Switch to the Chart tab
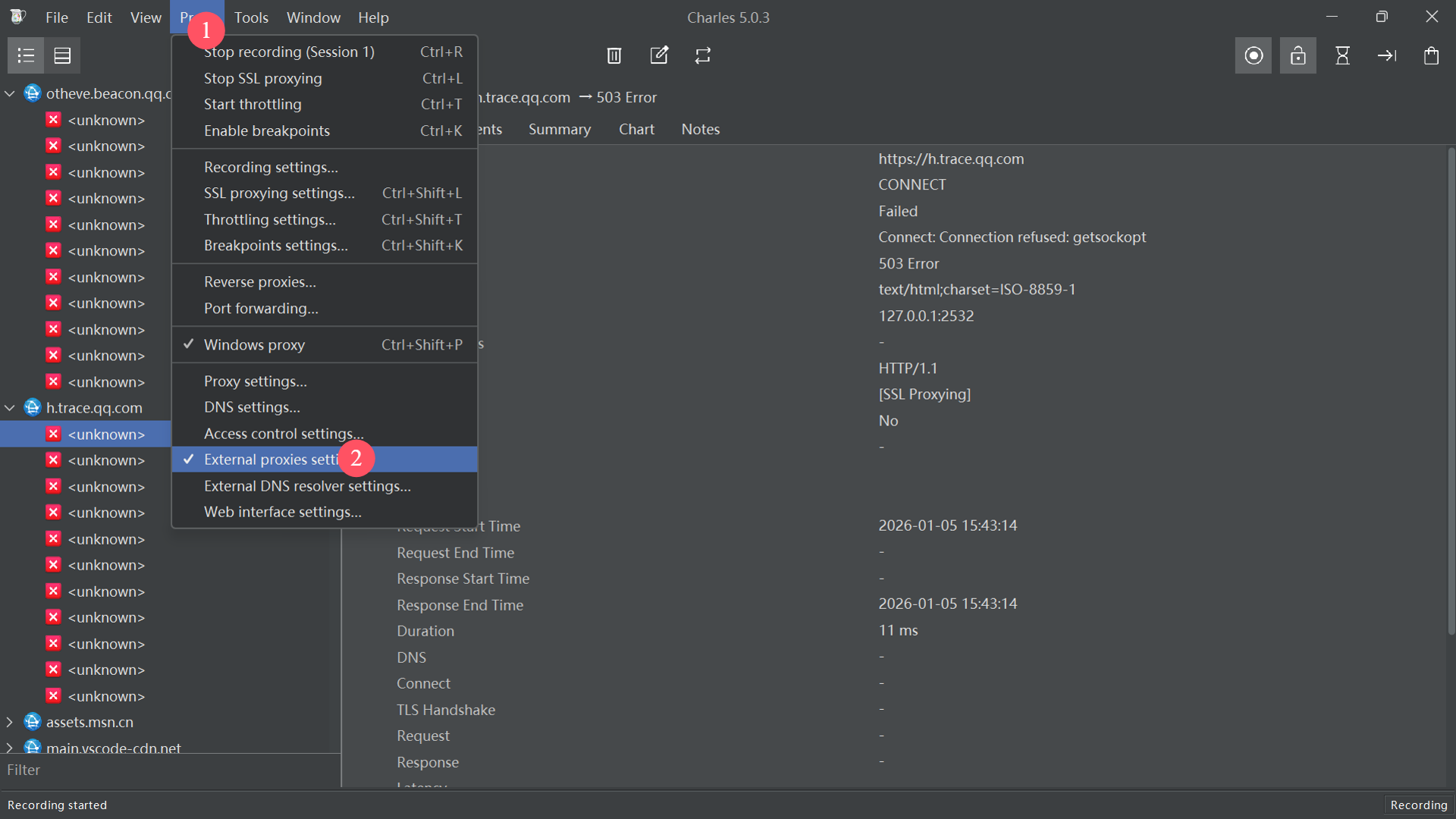Screen dimensions: 1456x819 pyautogui.click(x=635, y=130)
